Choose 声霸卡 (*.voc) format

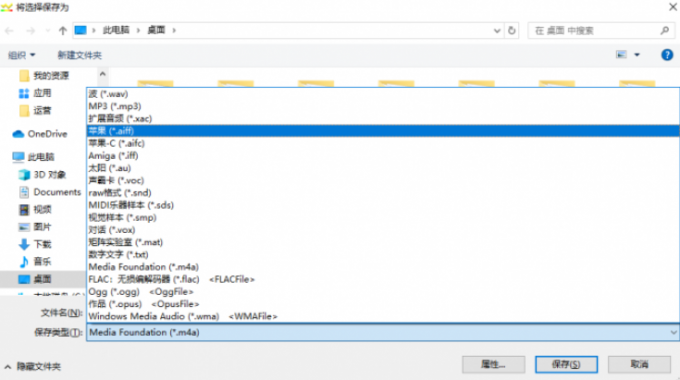click(383, 180)
